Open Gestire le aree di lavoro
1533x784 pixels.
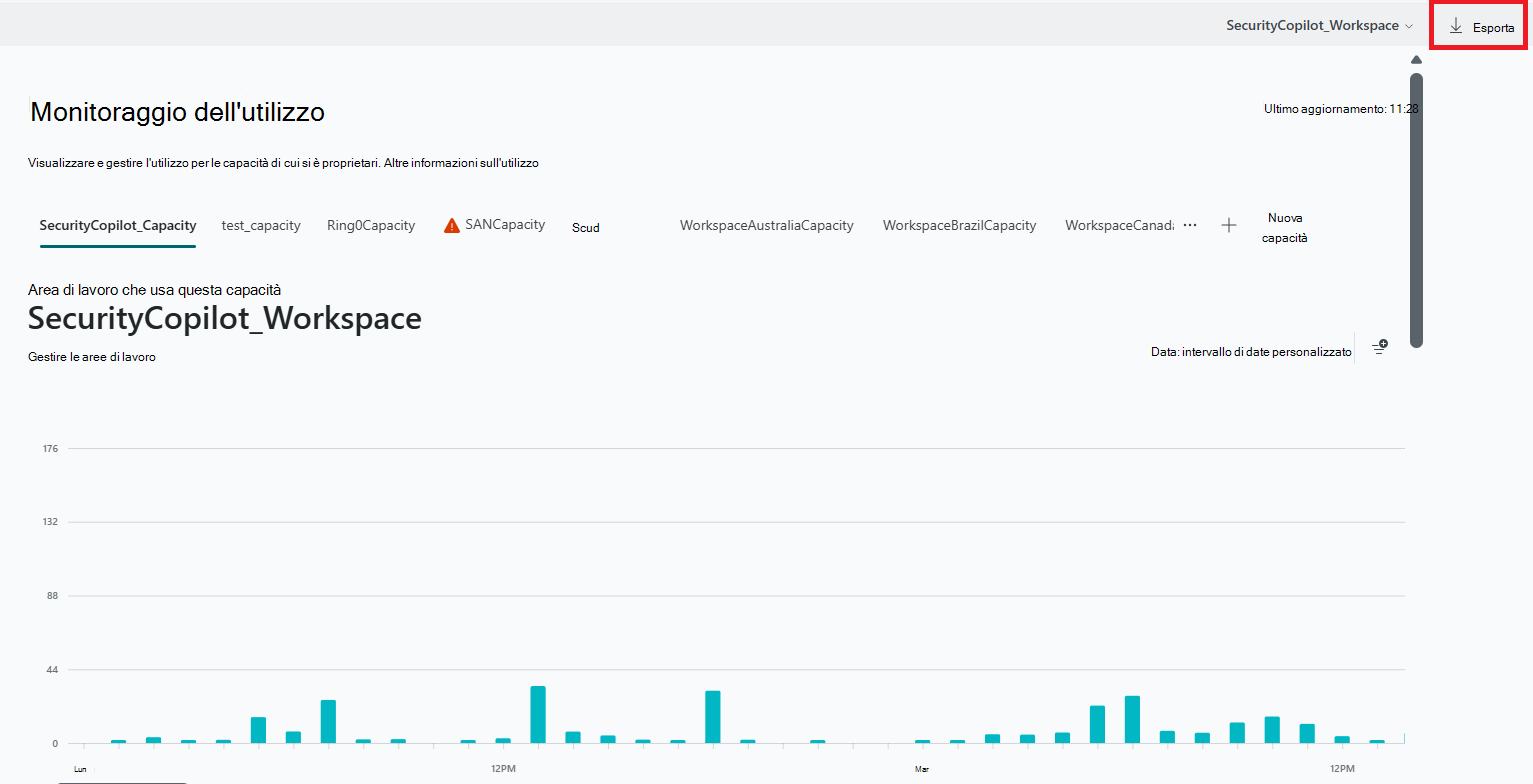coord(91,356)
